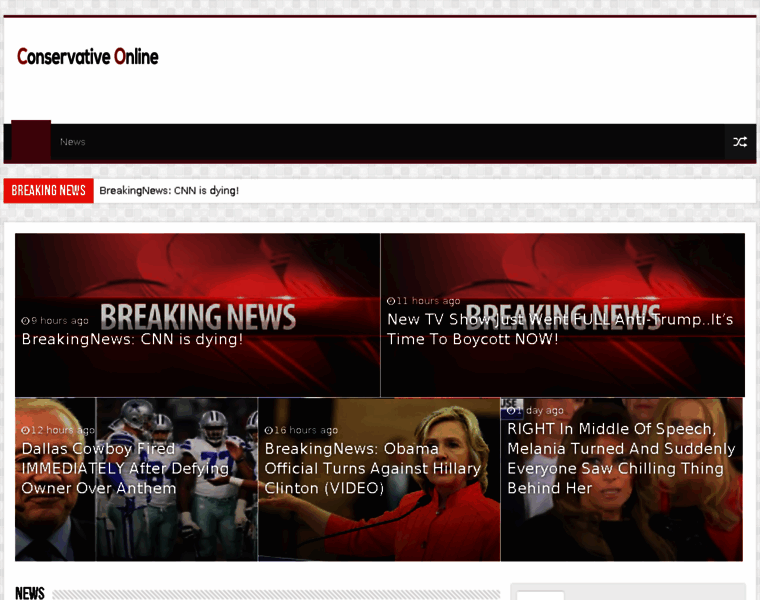Click clock icon beside '11 hours ago'
The width and height of the screenshot is (760, 600).
[x=391, y=301]
